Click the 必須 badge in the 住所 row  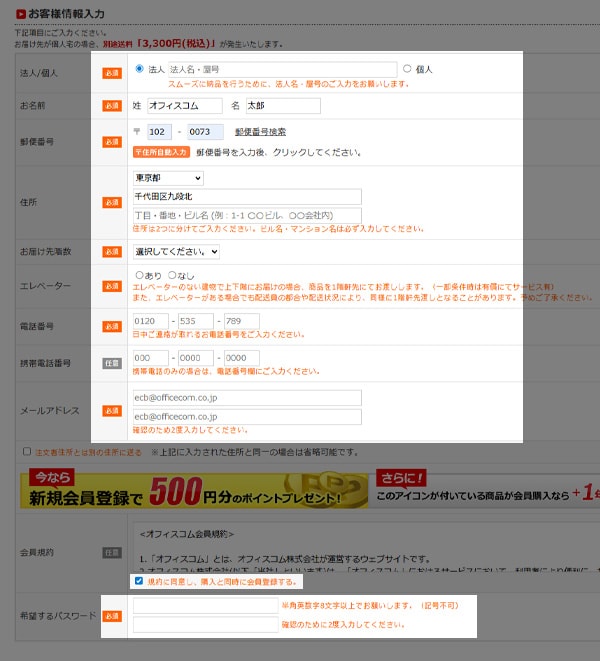(112, 202)
